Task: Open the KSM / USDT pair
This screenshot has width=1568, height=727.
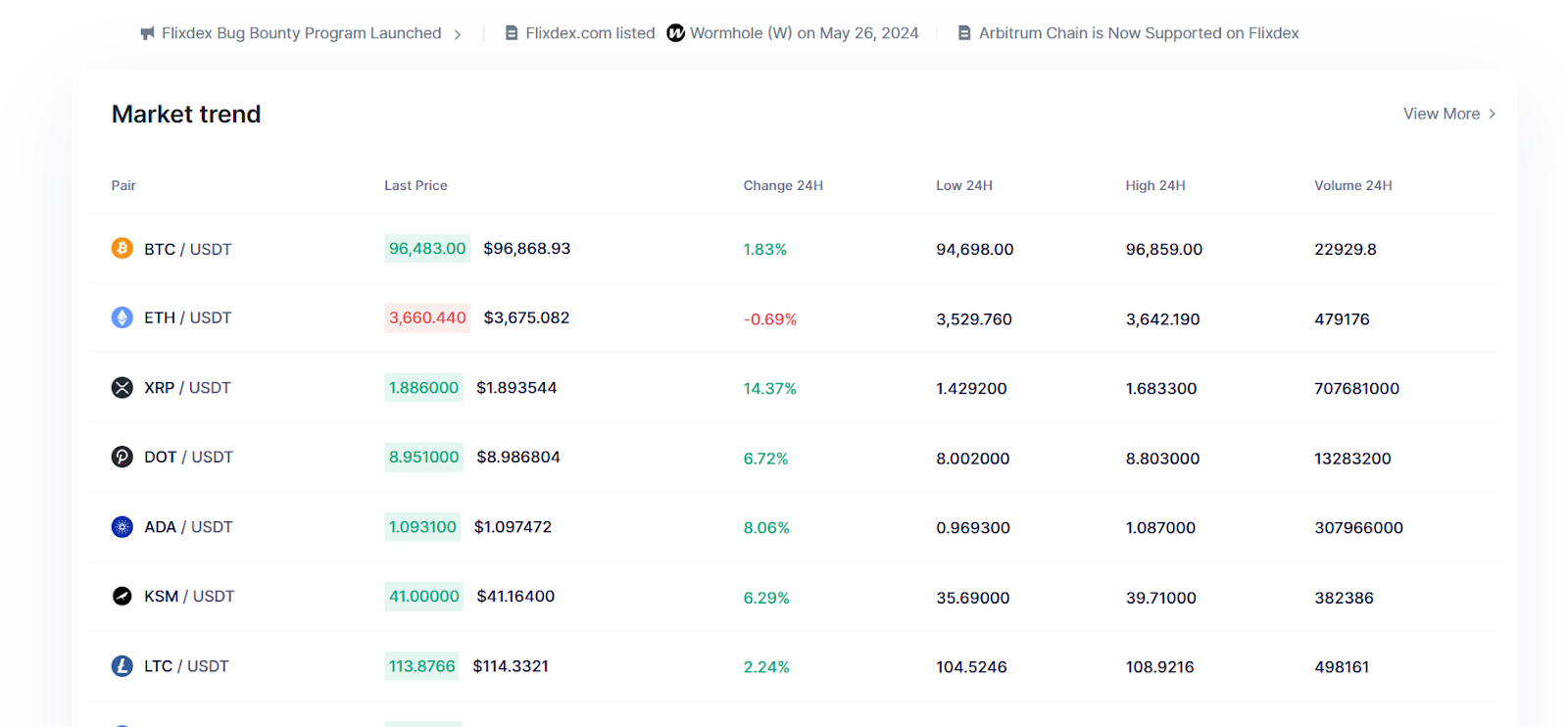Action: click(x=189, y=596)
